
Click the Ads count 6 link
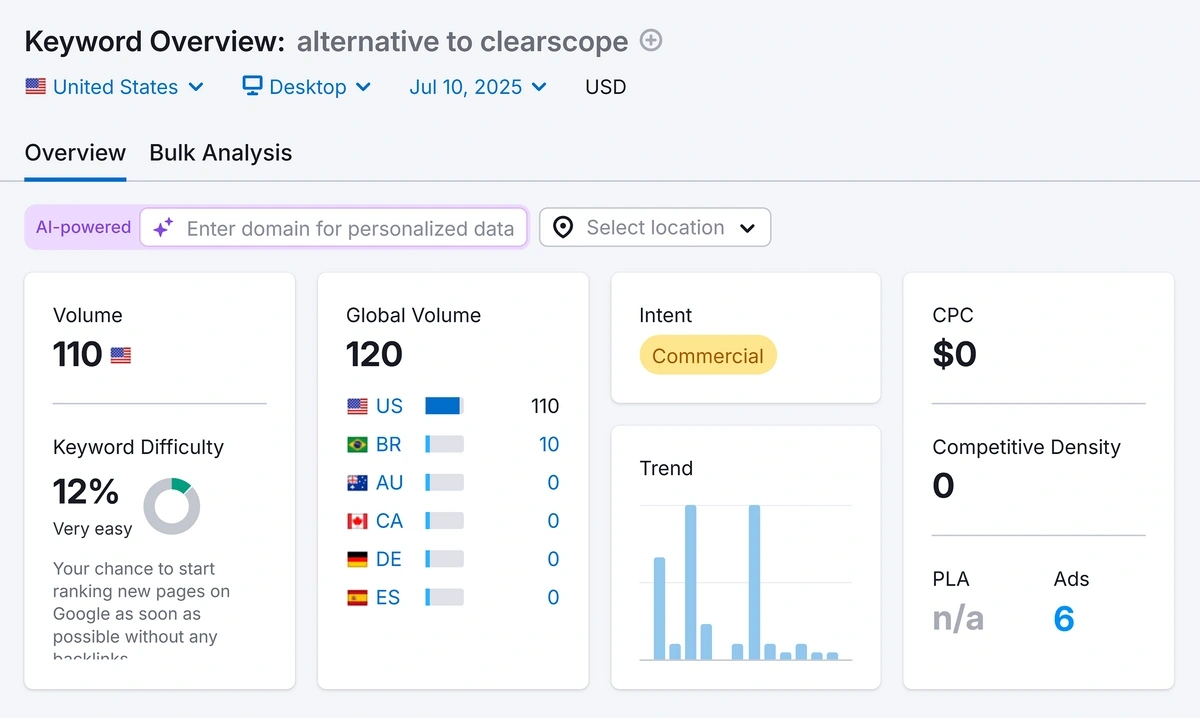[1063, 619]
